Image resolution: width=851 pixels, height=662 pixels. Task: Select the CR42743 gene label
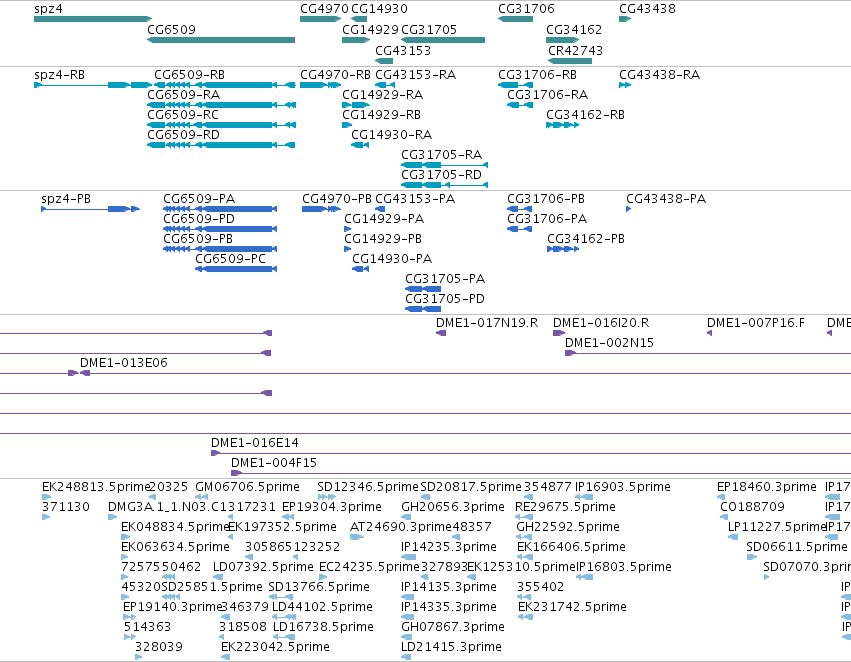point(575,50)
